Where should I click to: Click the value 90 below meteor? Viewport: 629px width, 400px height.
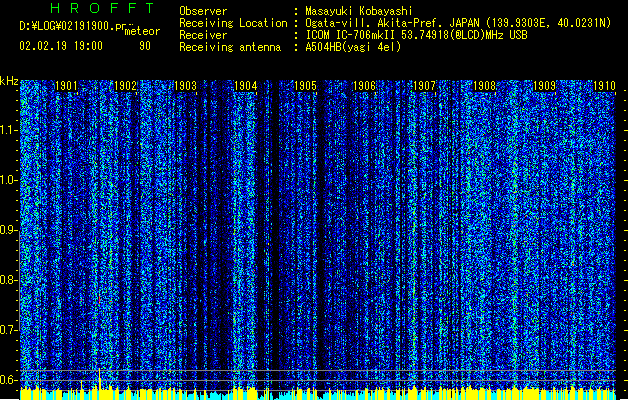(x=145, y=46)
